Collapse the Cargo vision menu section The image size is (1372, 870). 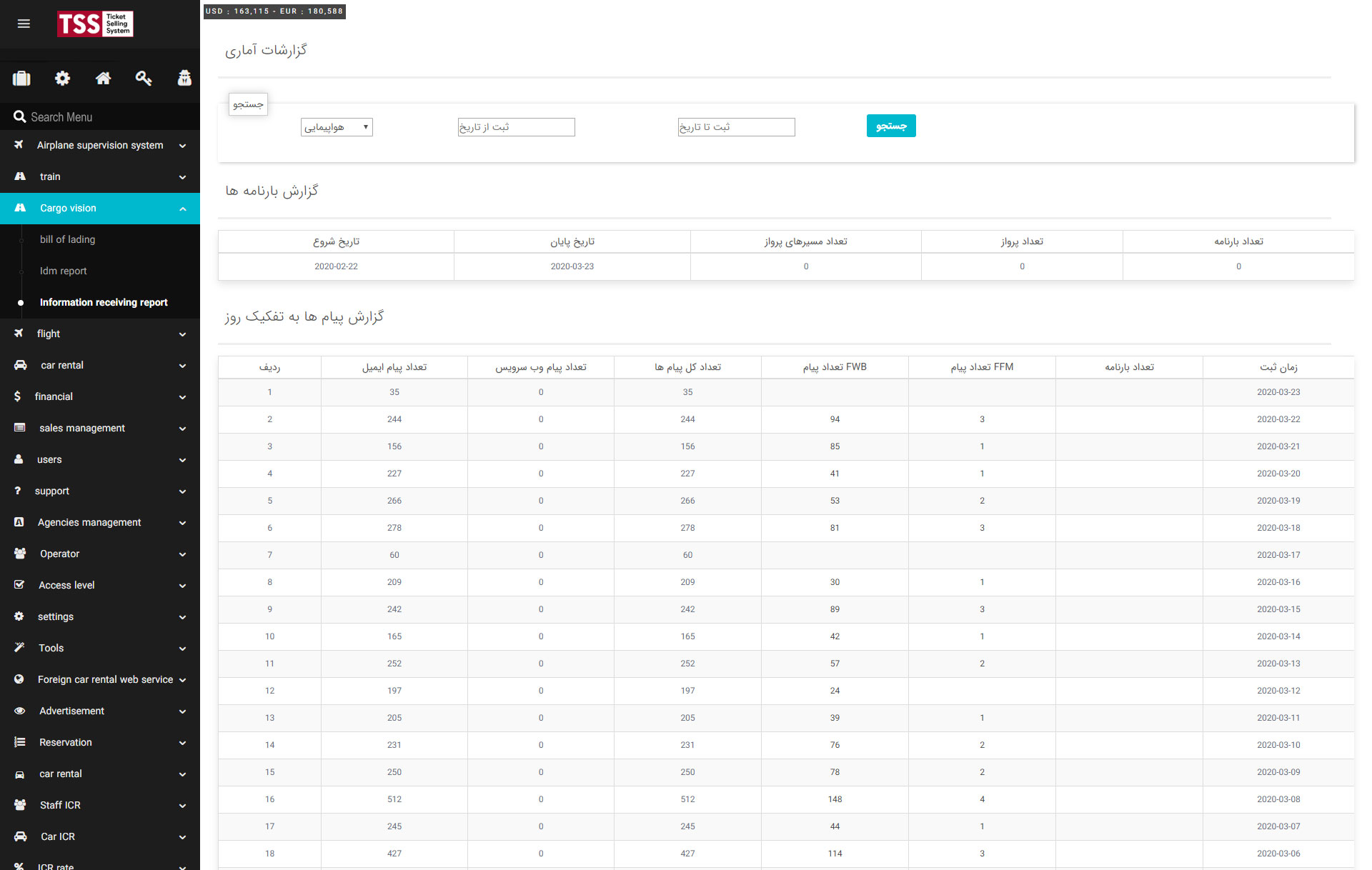(100, 208)
